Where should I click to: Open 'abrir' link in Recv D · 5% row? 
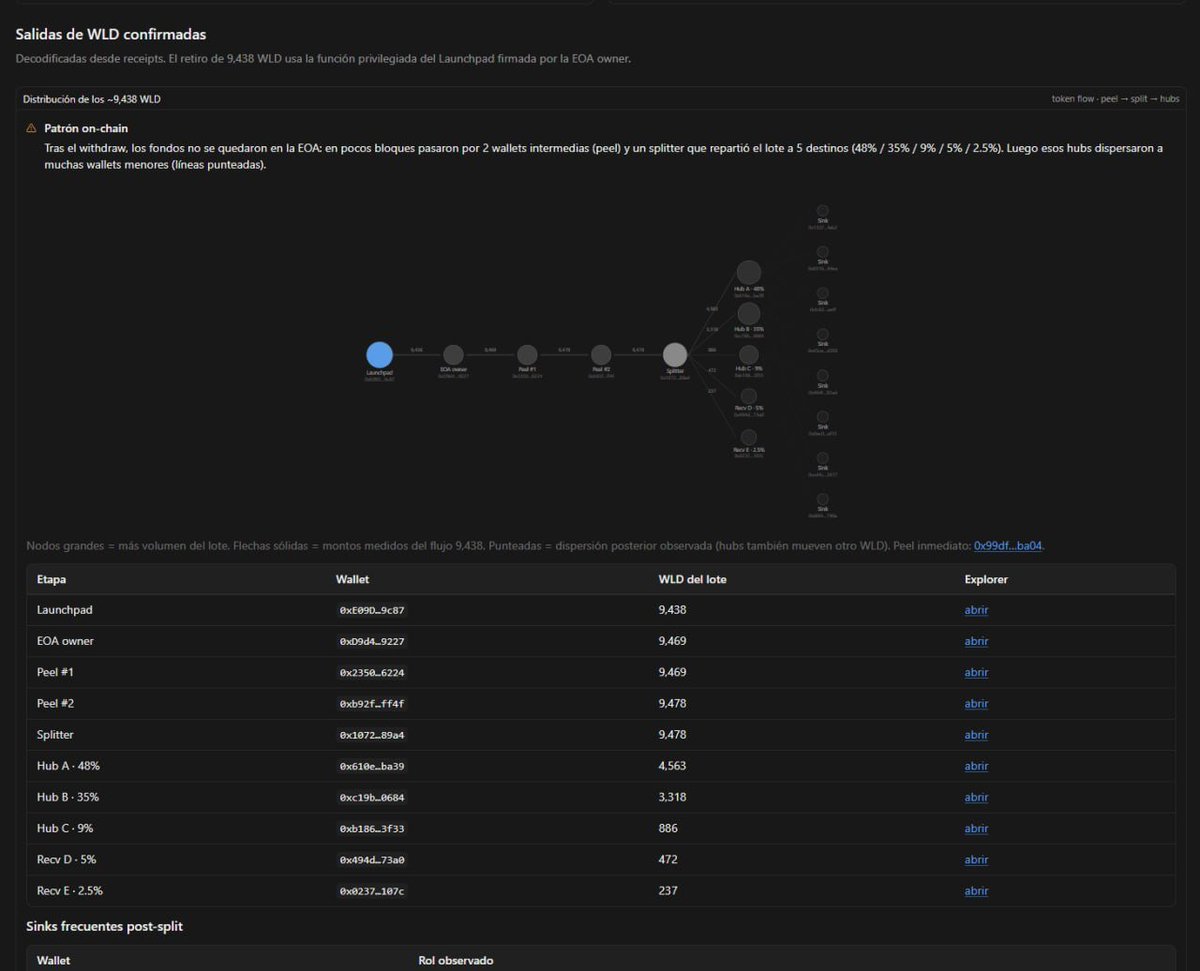point(976,860)
